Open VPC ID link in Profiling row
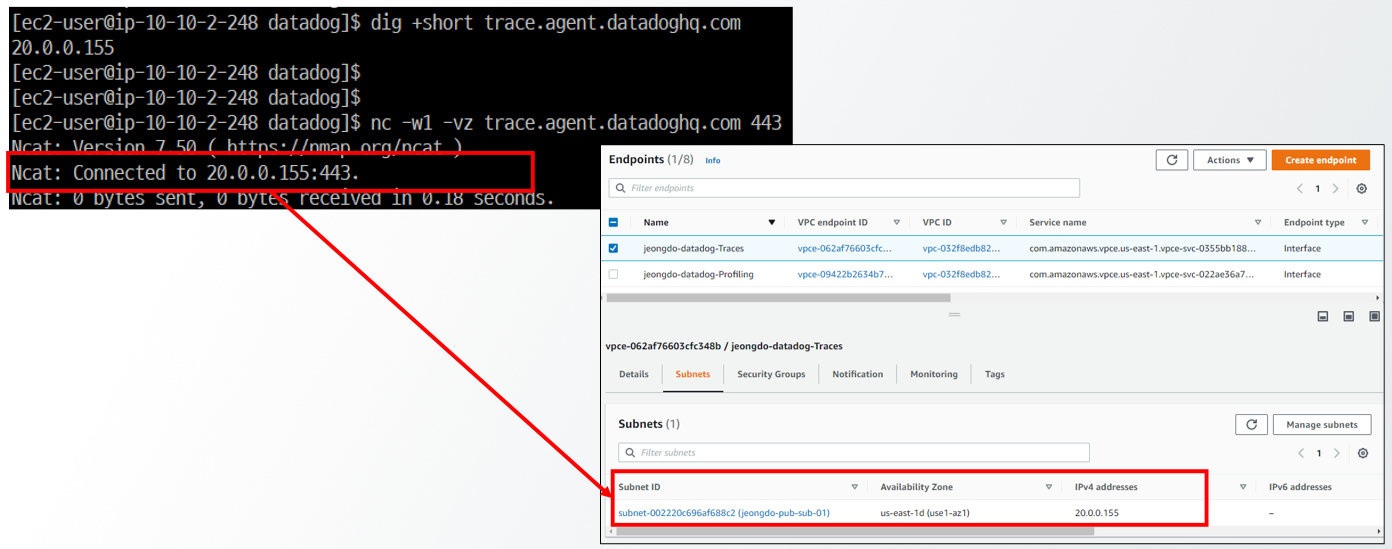This screenshot has height=549, width=1392. coord(961,274)
